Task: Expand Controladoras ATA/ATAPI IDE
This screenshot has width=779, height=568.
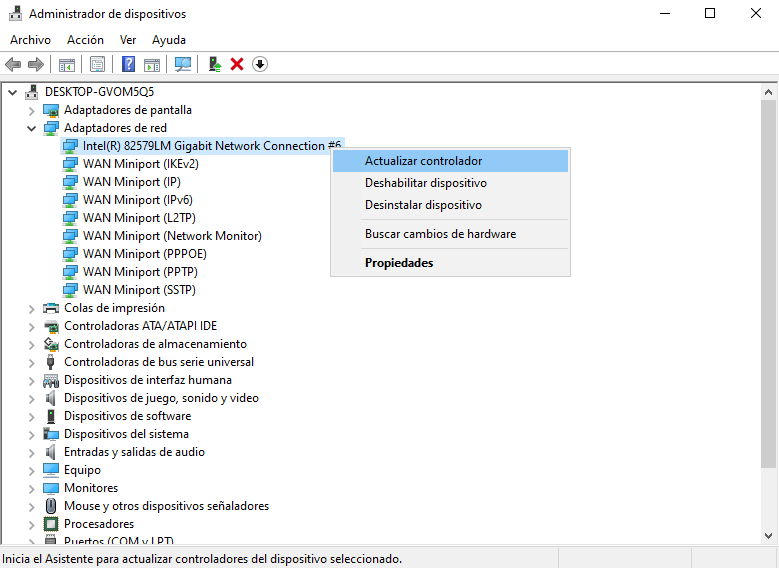Action: click(31, 326)
